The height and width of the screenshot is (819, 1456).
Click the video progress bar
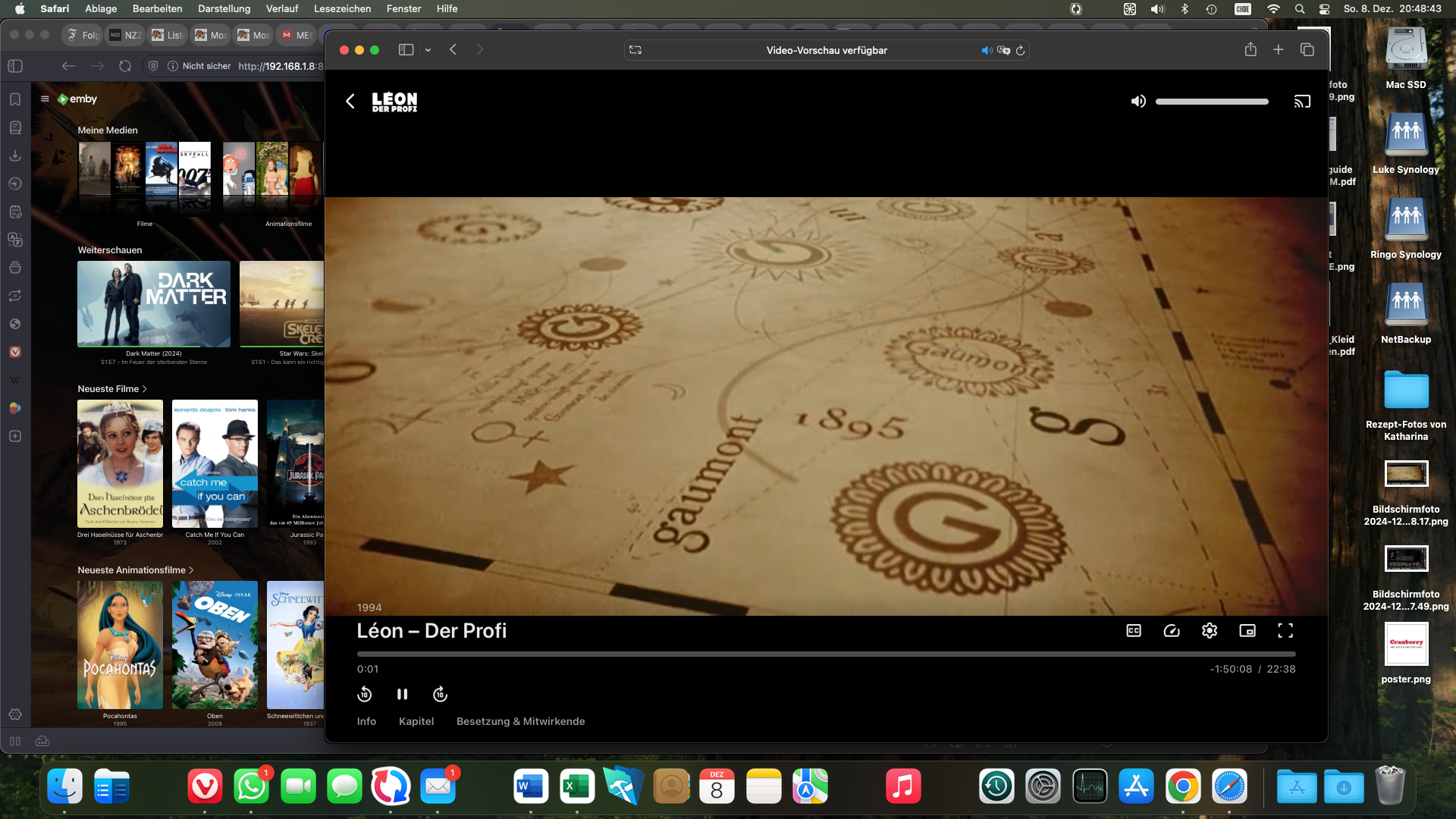pyautogui.click(x=826, y=654)
